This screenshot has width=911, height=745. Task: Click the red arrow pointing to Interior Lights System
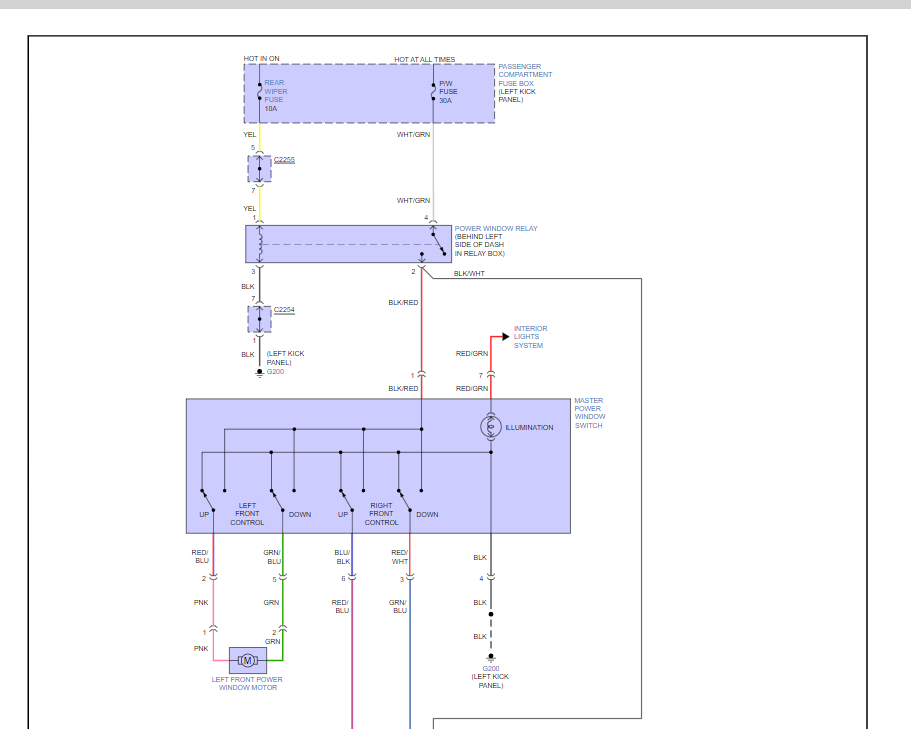click(x=503, y=337)
